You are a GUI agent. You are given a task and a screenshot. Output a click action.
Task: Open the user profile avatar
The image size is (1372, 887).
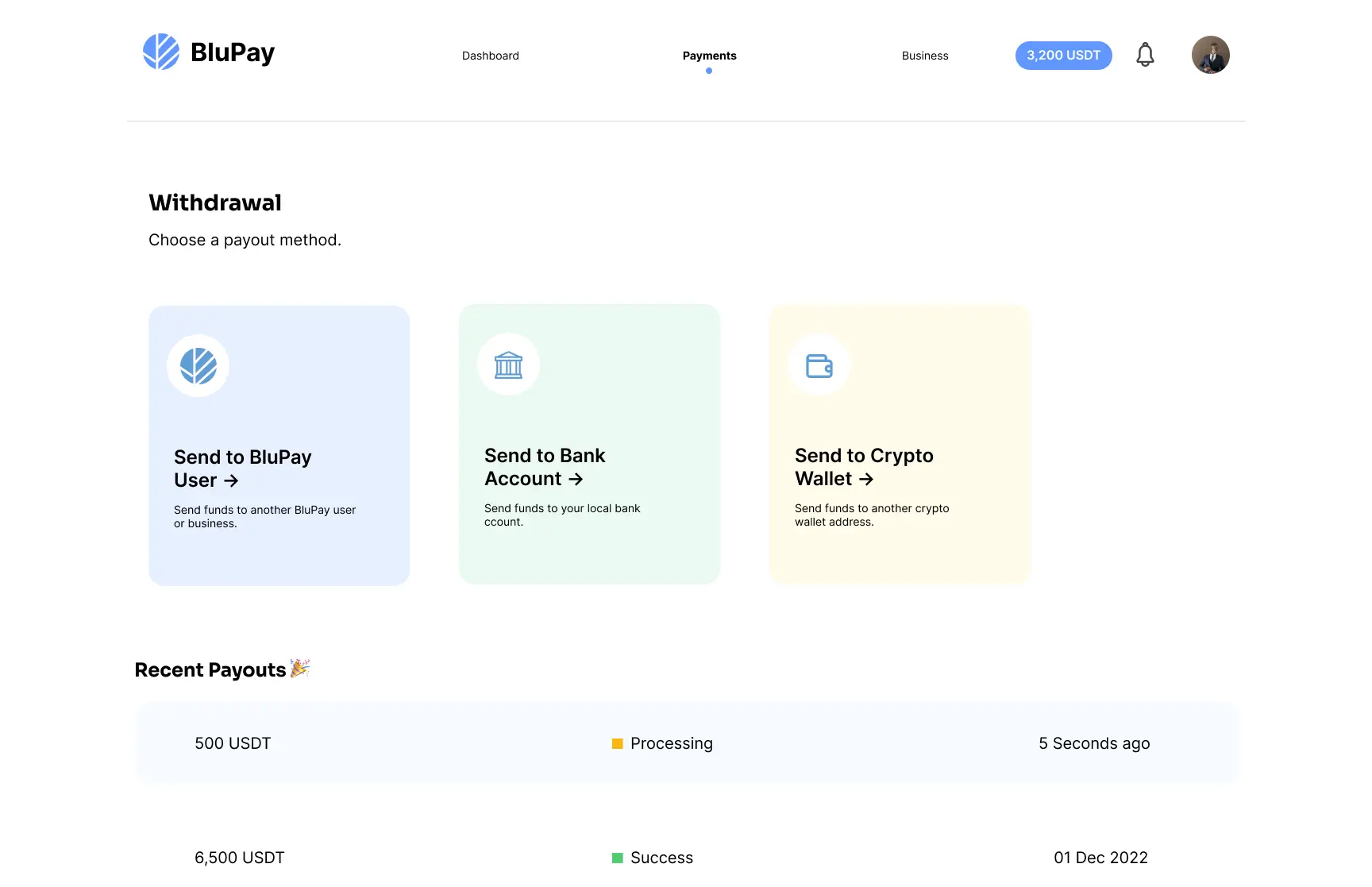point(1211,55)
